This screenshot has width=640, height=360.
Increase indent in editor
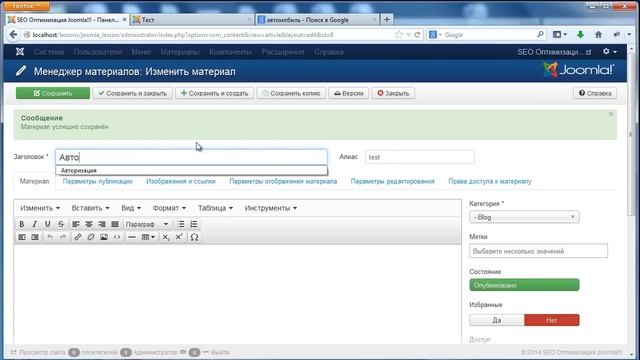coord(35,237)
